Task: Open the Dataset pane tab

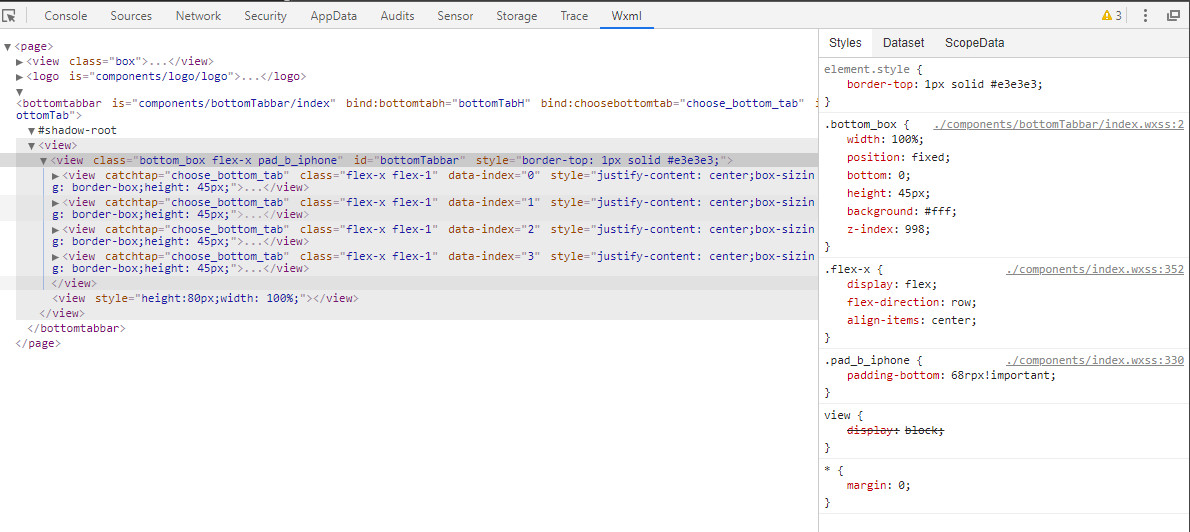Action: click(903, 43)
